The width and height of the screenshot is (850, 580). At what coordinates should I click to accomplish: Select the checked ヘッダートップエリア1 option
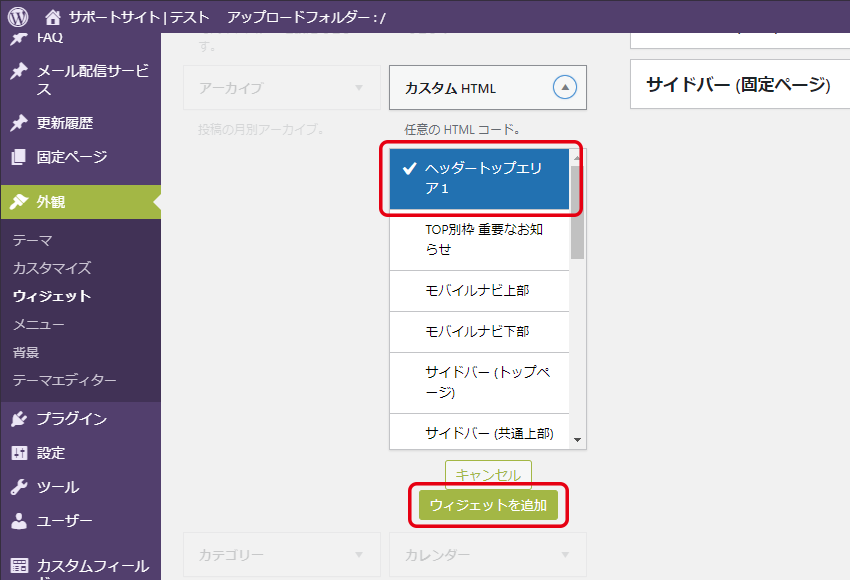click(479, 179)
